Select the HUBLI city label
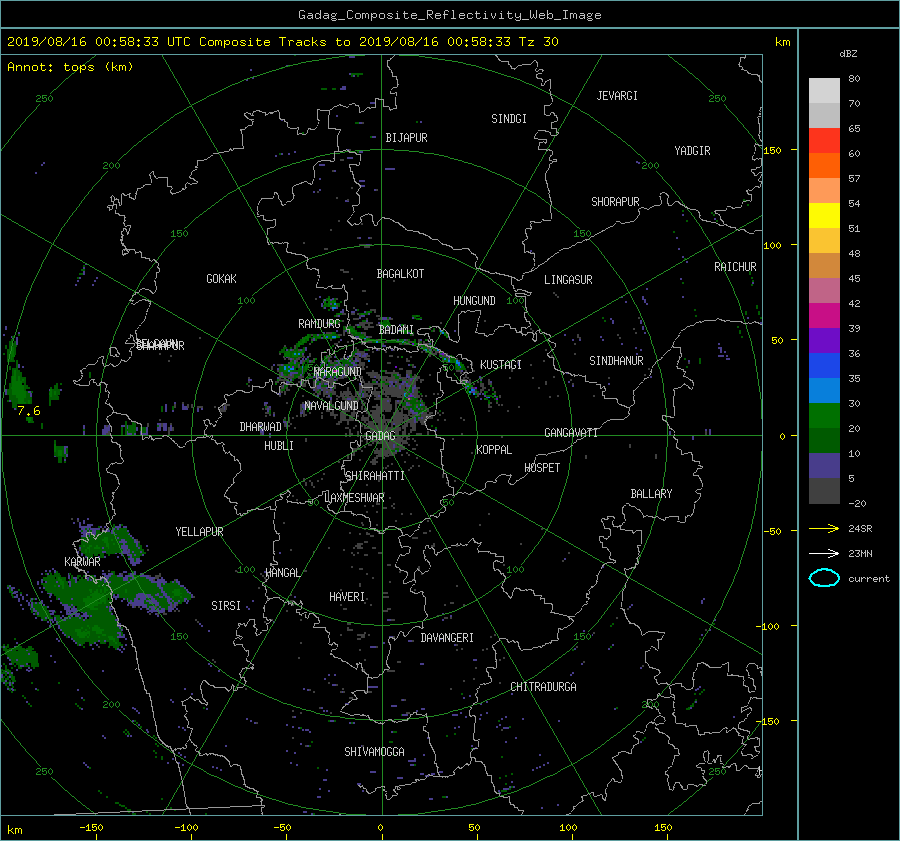Viewport: 900px width, 841px height. point(279,445)
